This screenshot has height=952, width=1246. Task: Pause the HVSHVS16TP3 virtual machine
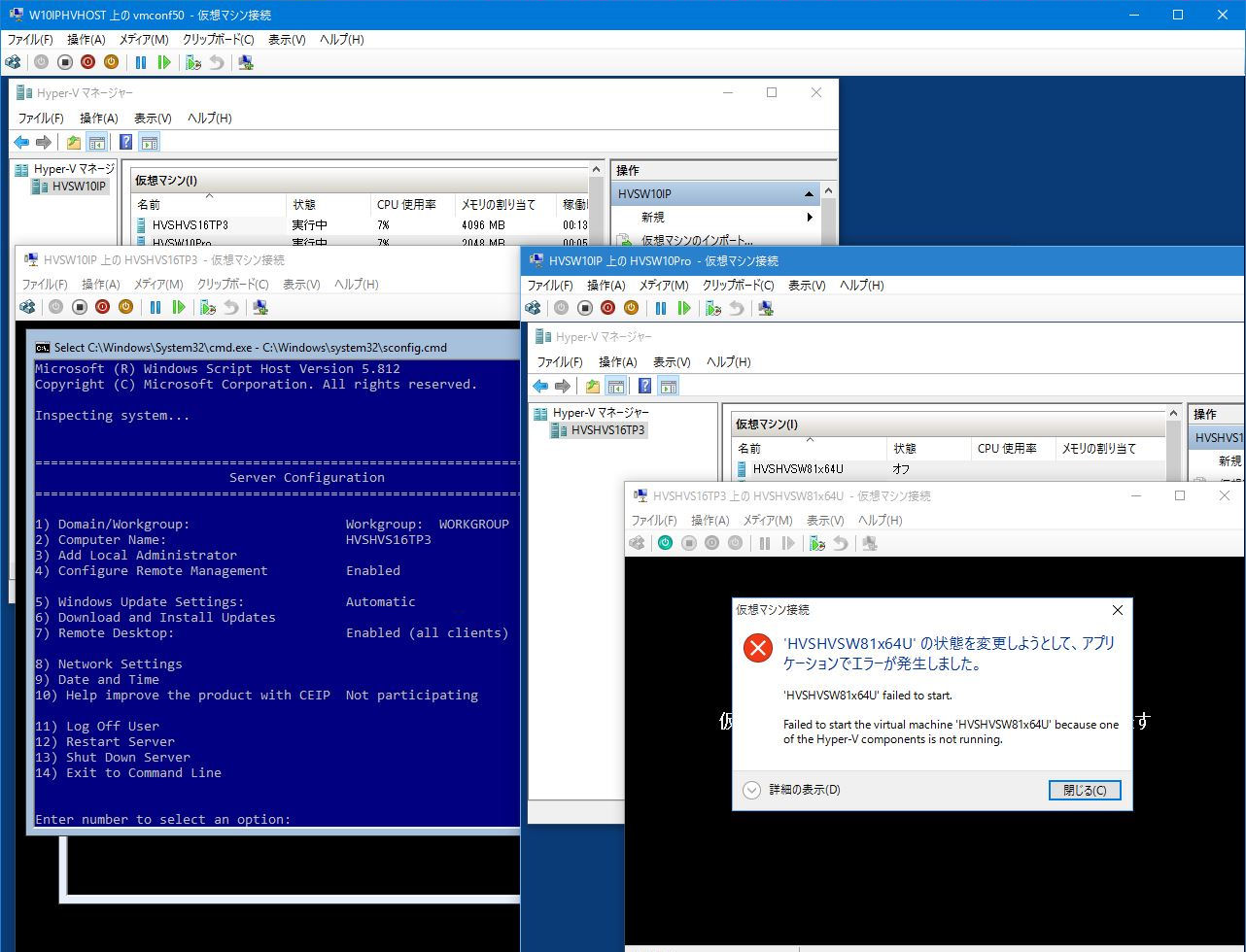pyautogui.click(x=156, y=307)
